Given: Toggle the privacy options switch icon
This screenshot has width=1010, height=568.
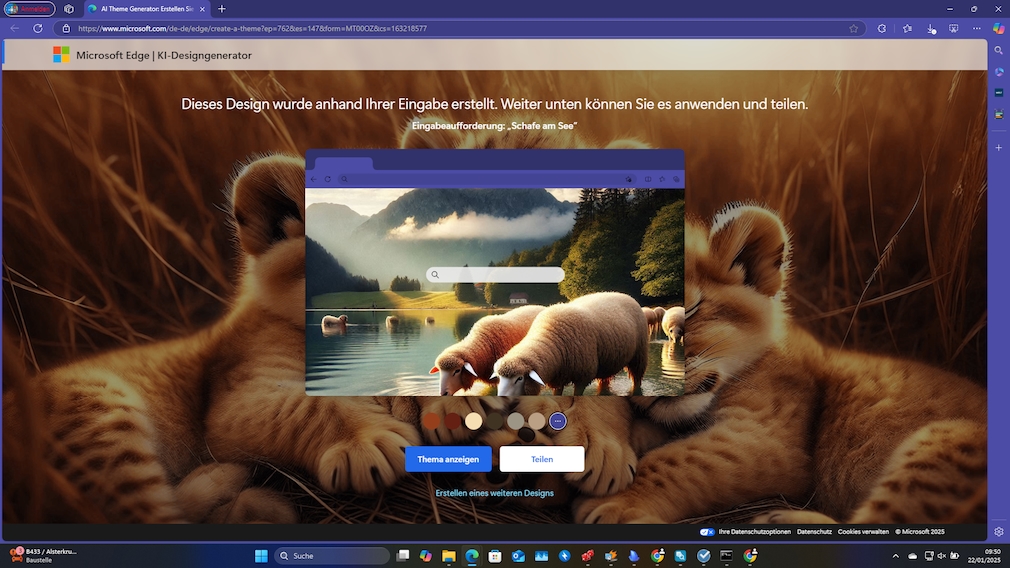Looking at the screenshot, I should [707, 532].
